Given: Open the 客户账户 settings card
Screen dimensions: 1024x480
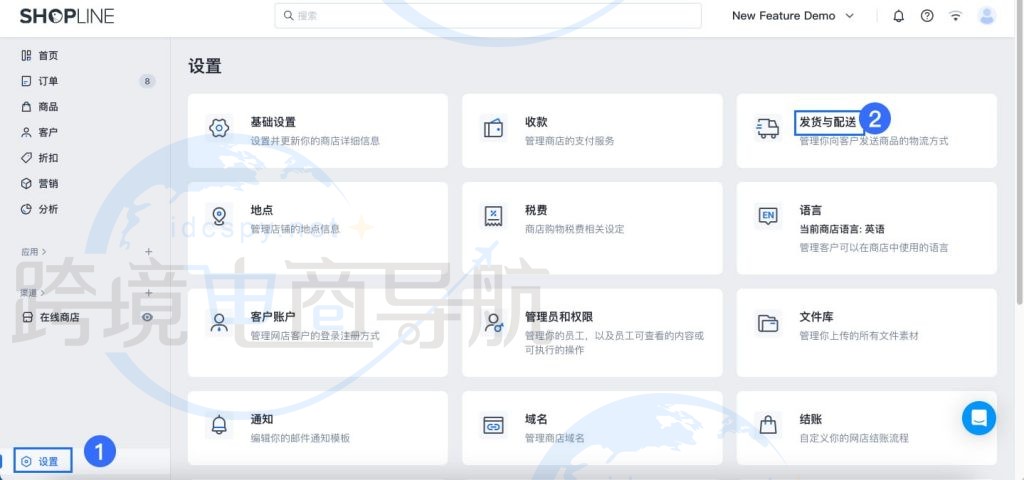Looking at the screenshot, I should click(317, 332).
